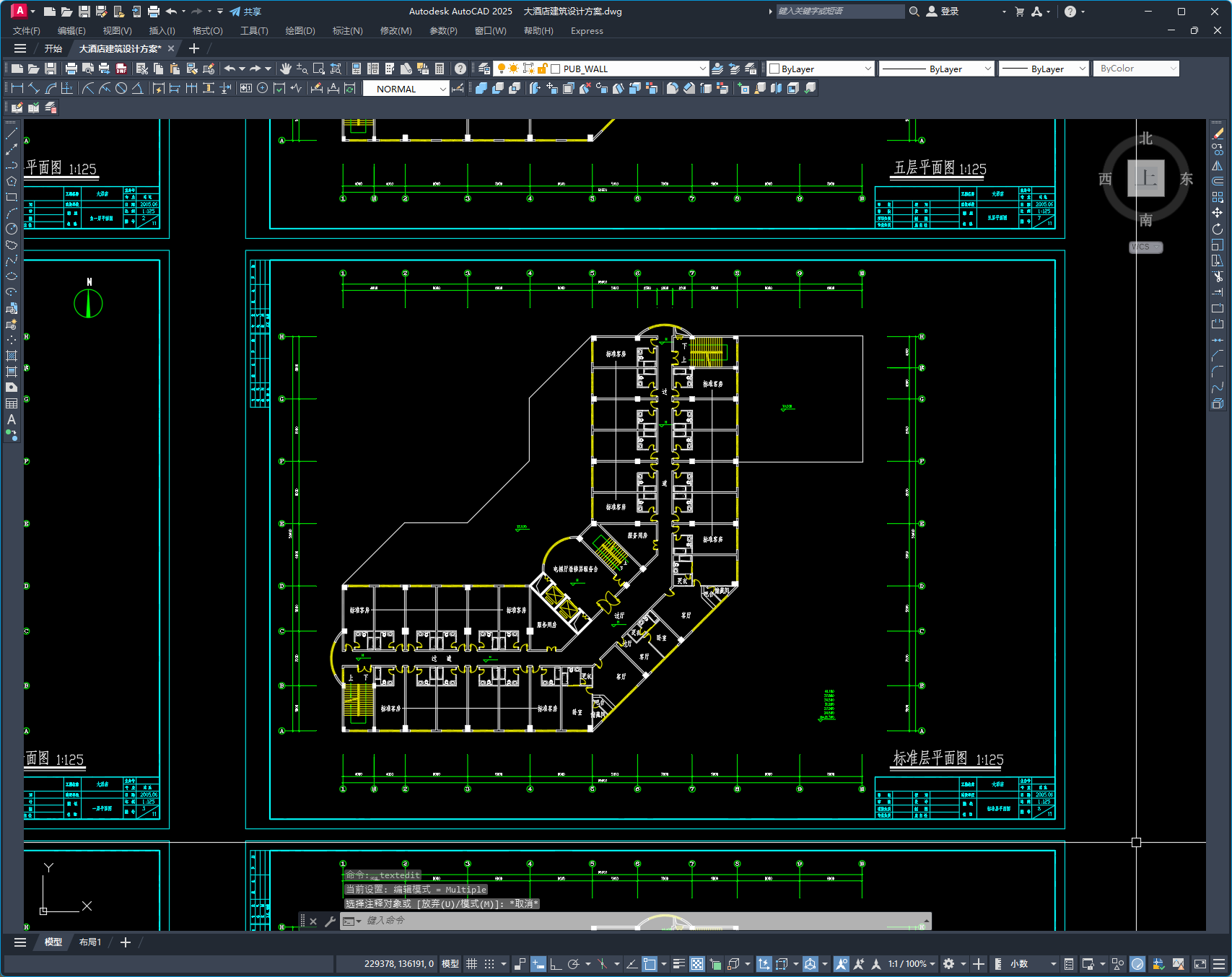This screenshot has width=1232, height=977.
Task: Click the New drawing icon in toolbar
Action: (17, 69)
